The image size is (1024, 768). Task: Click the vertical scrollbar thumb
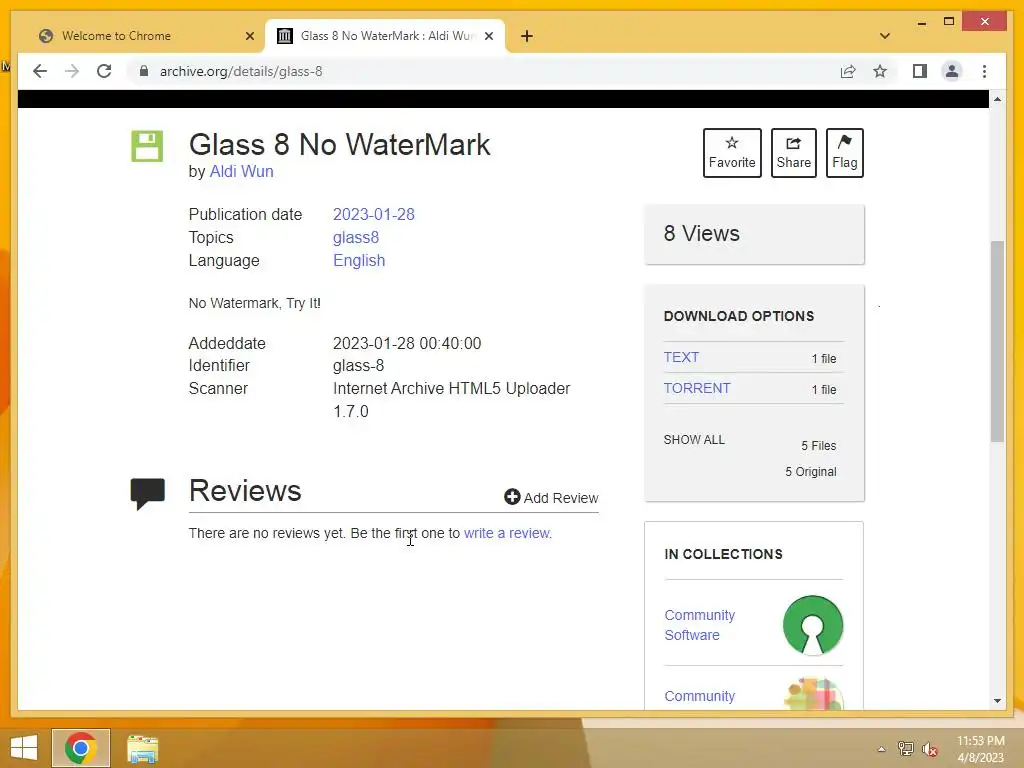(x=997, y=342)
